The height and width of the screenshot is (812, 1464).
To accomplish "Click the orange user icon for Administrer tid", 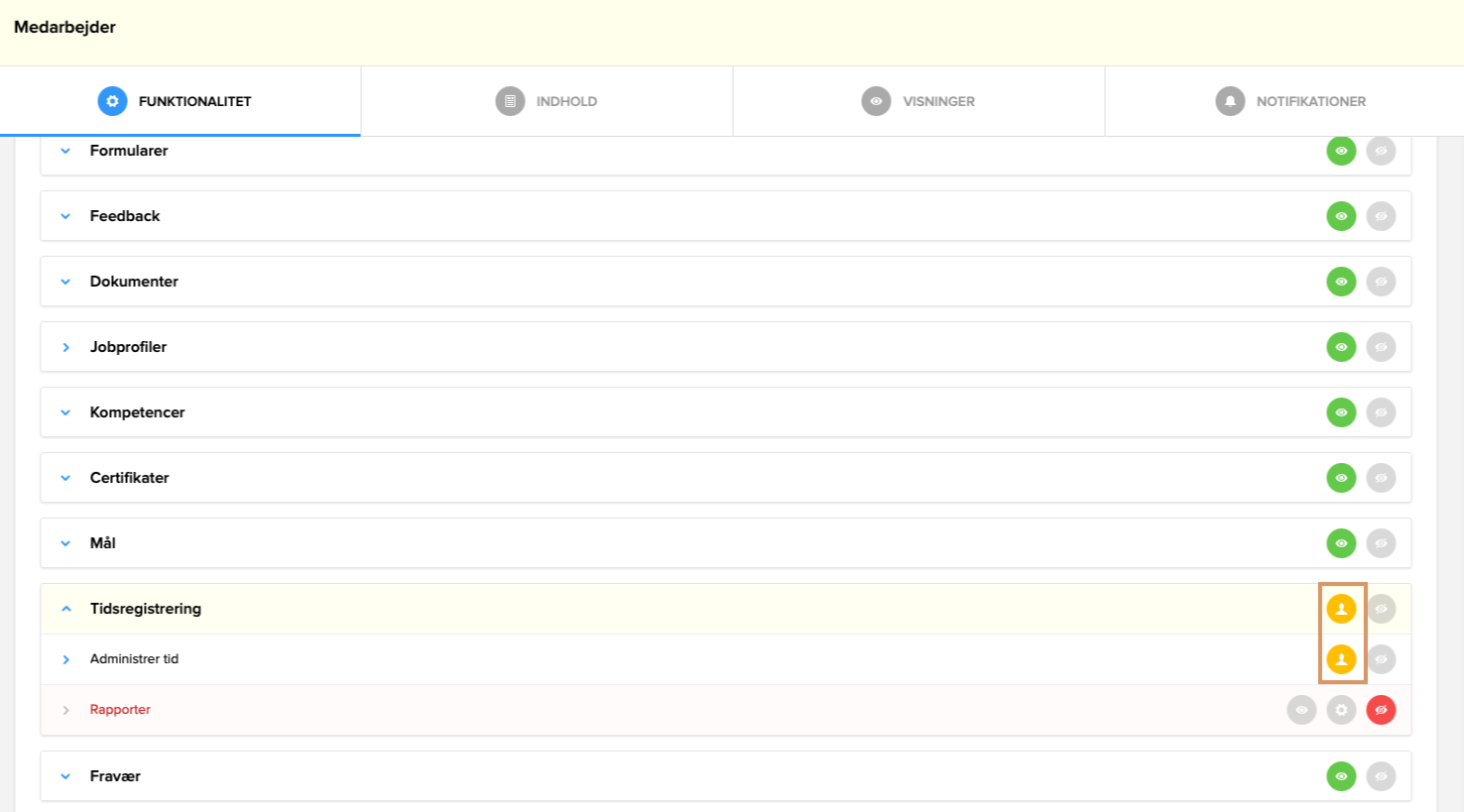I will point(1341,659).
